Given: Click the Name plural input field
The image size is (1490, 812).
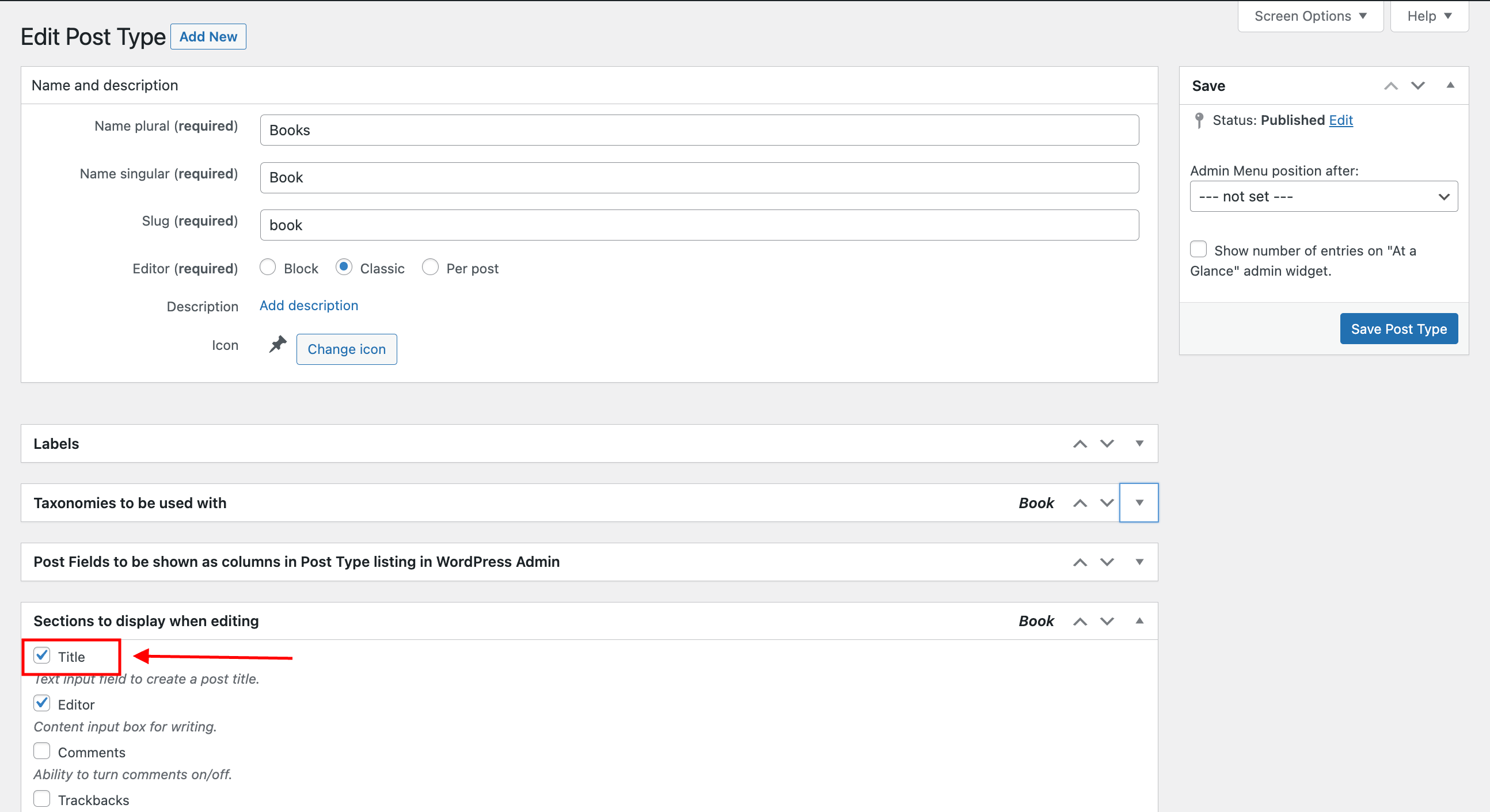Looking at the screenshot, I should pos(700,130).
